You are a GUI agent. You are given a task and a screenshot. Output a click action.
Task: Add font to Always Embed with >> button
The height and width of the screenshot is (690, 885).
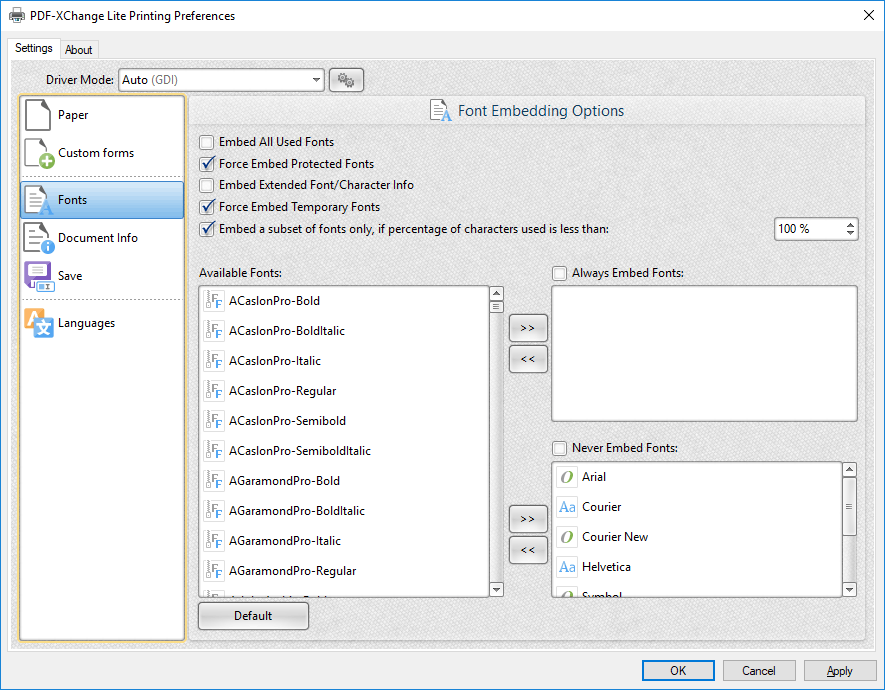coord(528,328)
